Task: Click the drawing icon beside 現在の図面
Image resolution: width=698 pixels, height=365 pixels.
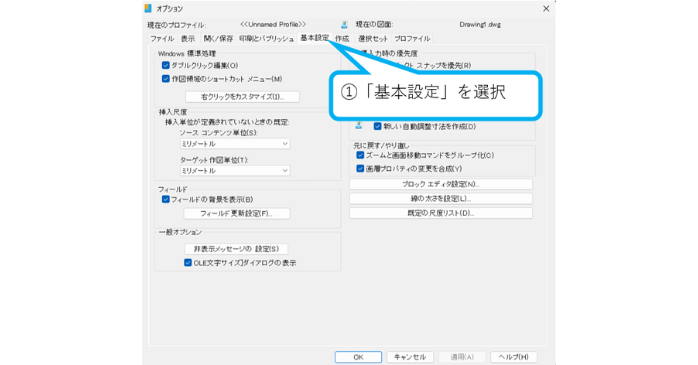Action: pyautogui.click(x=344, y=25)
